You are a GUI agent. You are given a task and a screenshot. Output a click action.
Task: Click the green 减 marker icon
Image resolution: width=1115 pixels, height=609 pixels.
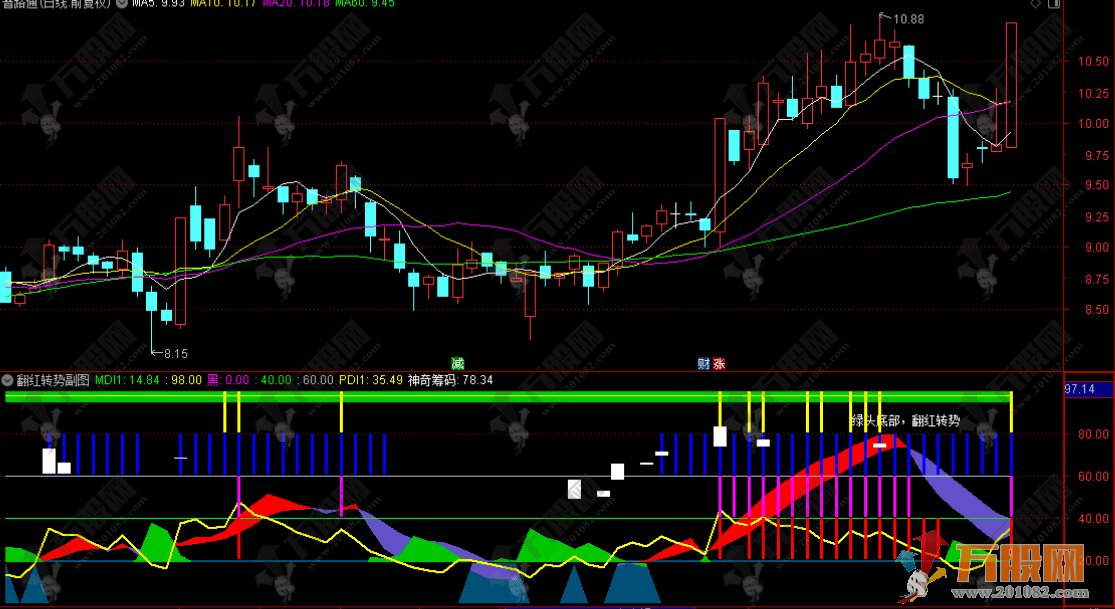click(457, 364)
